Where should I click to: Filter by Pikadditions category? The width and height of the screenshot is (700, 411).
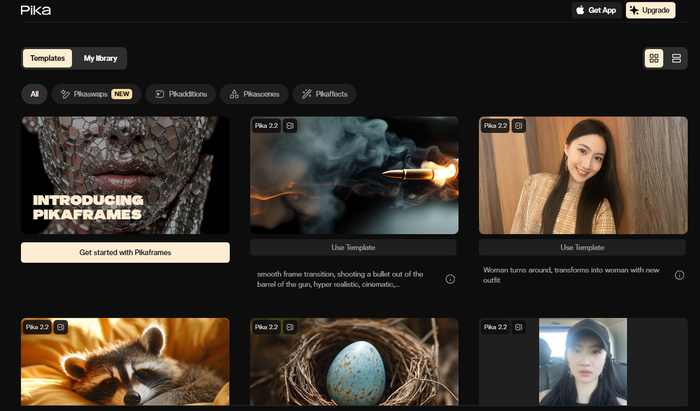pos(181,94)
